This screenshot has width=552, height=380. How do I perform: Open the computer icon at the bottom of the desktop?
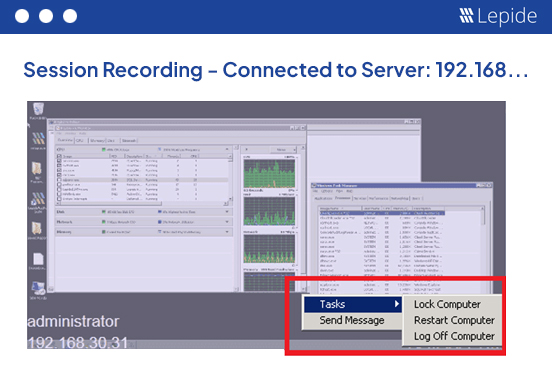point(38,288)
